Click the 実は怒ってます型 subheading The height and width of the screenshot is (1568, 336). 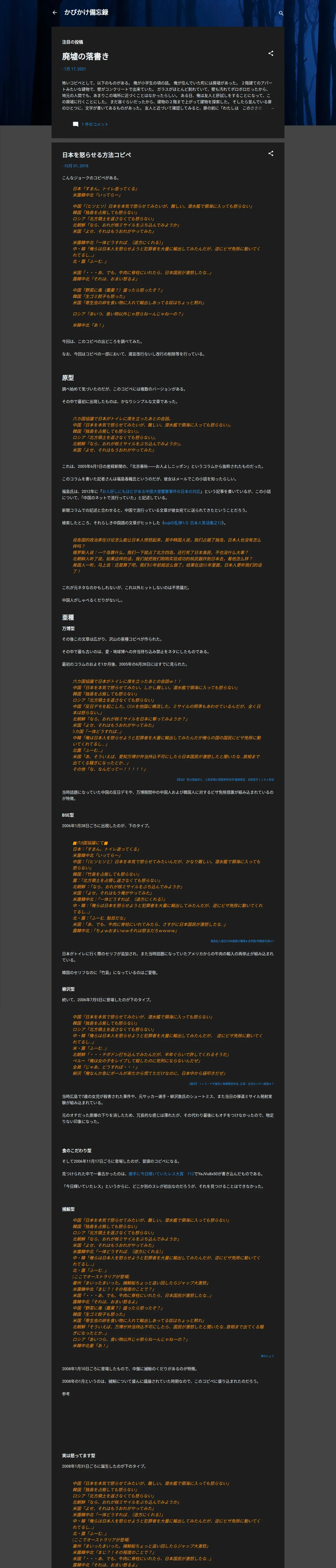click(79, 1455)
